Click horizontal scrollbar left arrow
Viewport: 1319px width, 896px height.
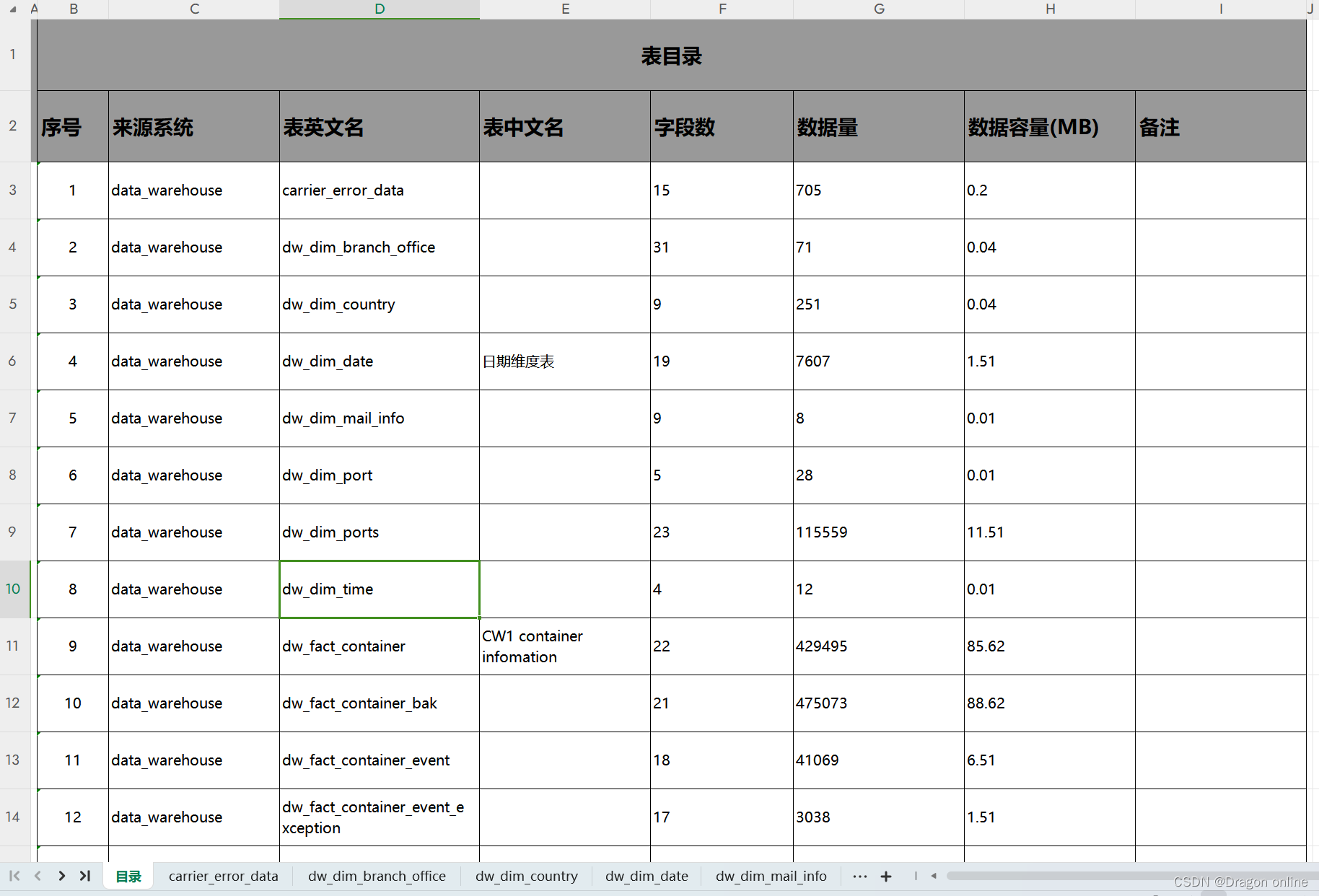[x=934, y=876]
